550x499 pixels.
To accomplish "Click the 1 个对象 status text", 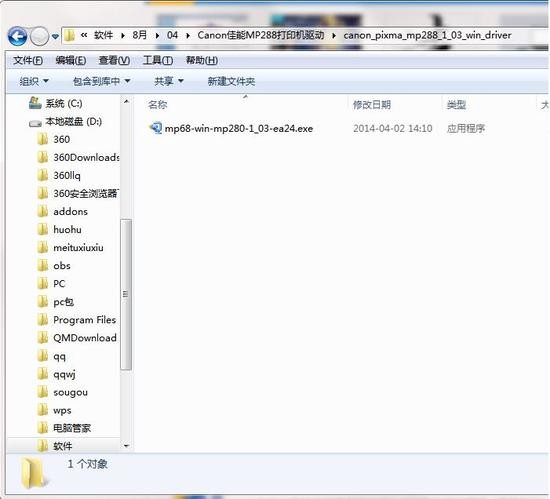I will tap(87, 464).
